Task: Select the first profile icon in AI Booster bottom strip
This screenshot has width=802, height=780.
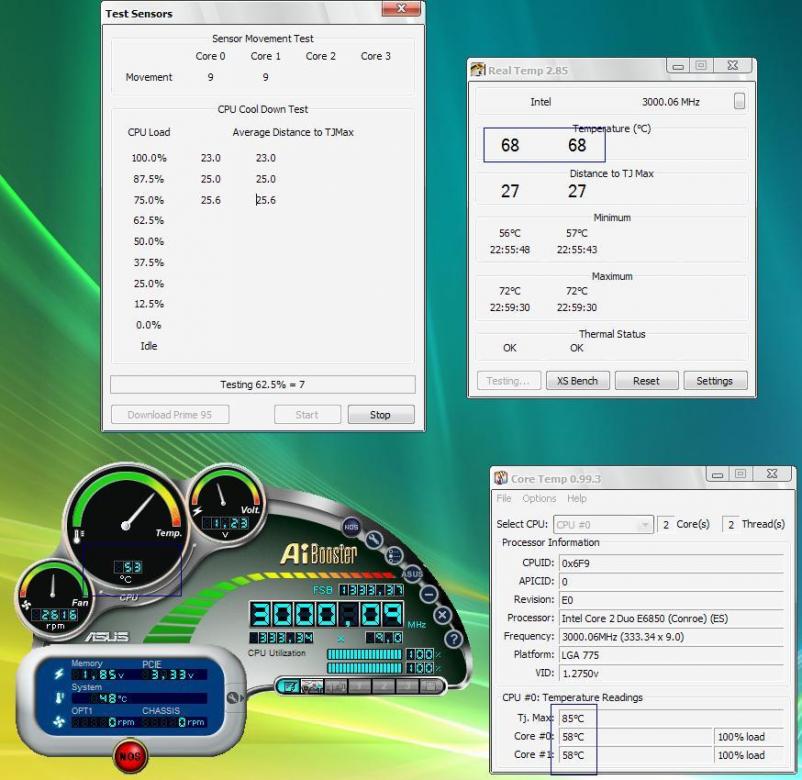Action: click(x=290, y=686)
